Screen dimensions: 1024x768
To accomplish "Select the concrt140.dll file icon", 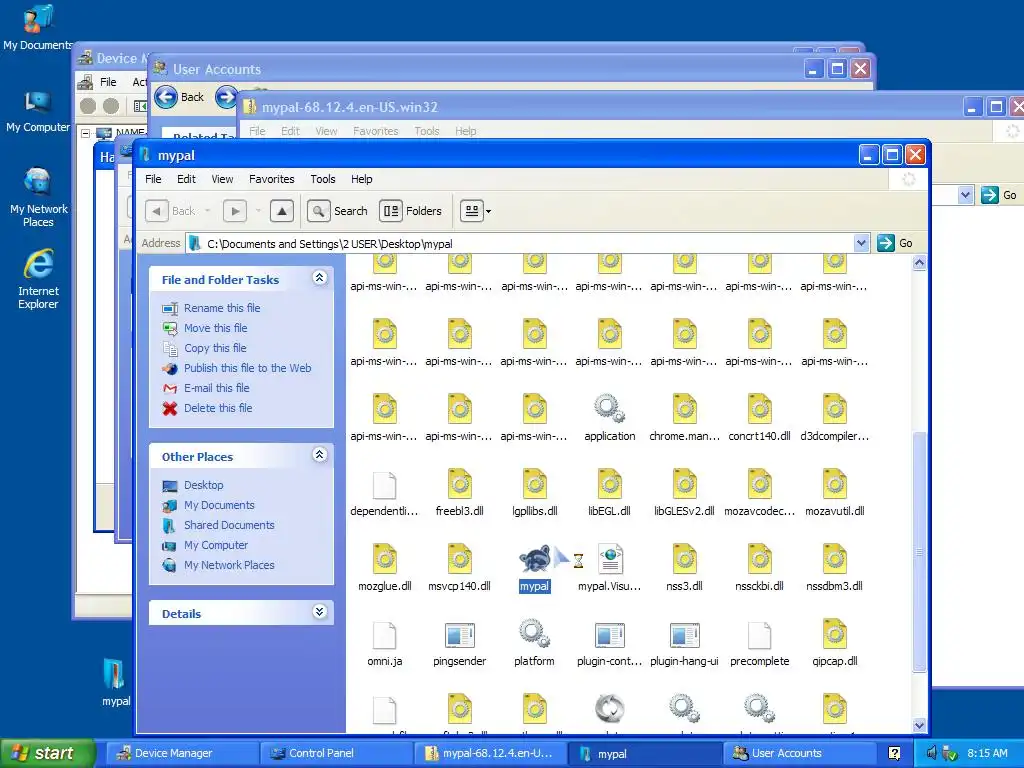I will click(x=760, y=409).
